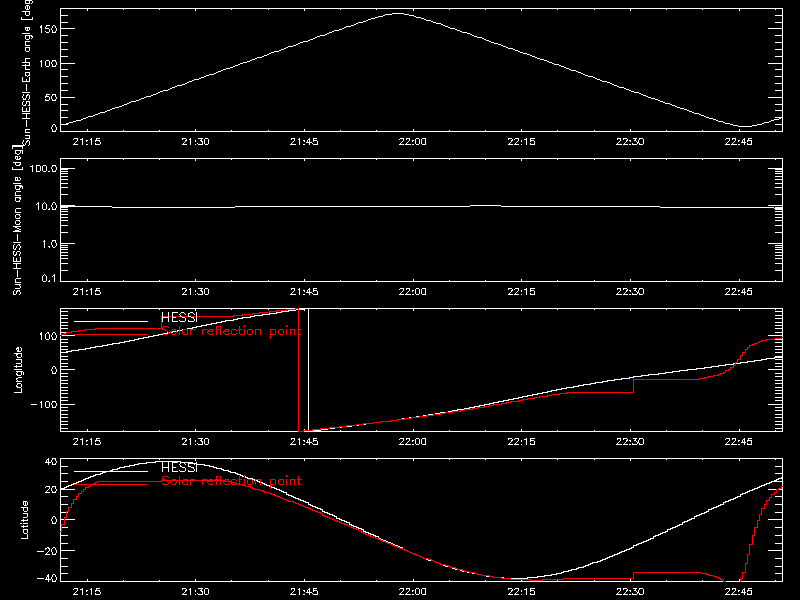Click white HESSI legend line in Longitude plot
The width and height of the screenshot is (800, 600).
click(111, 321)
